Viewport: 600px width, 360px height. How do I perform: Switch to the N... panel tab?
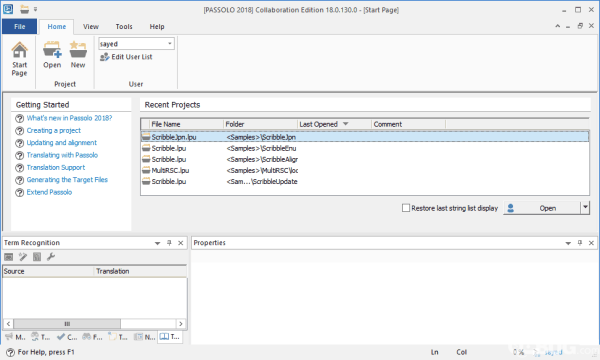(145, 337)
